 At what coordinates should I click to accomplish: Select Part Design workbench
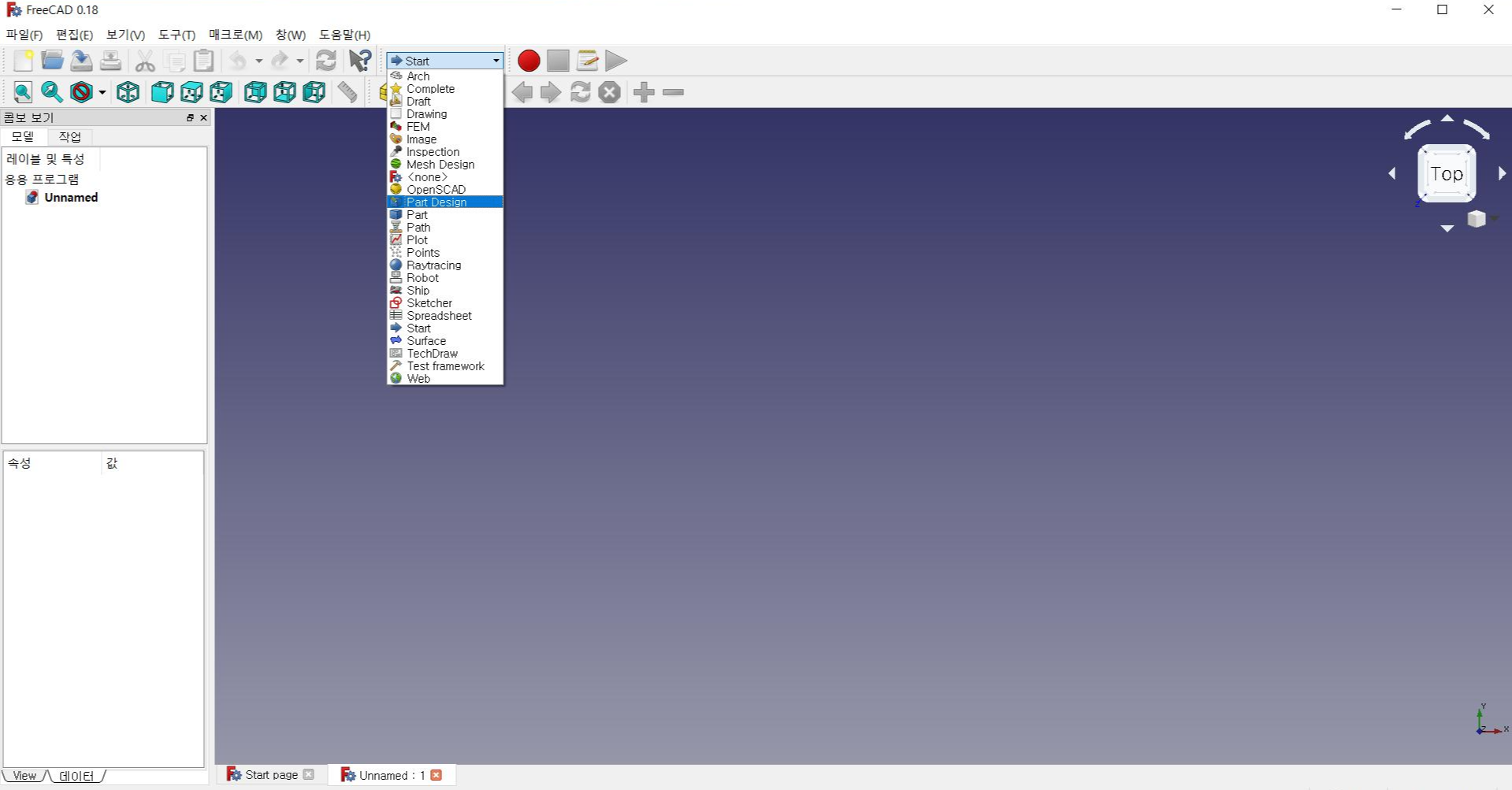[445, 202]
